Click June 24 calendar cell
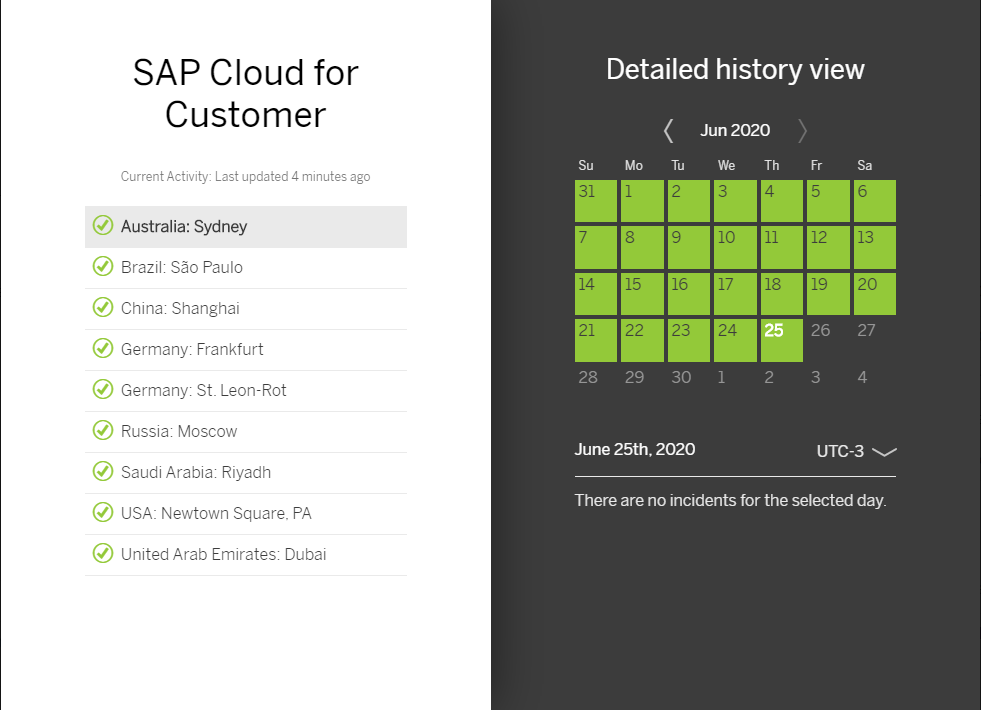The width and height of the screenshot is (981, 710). coord(735,340)
